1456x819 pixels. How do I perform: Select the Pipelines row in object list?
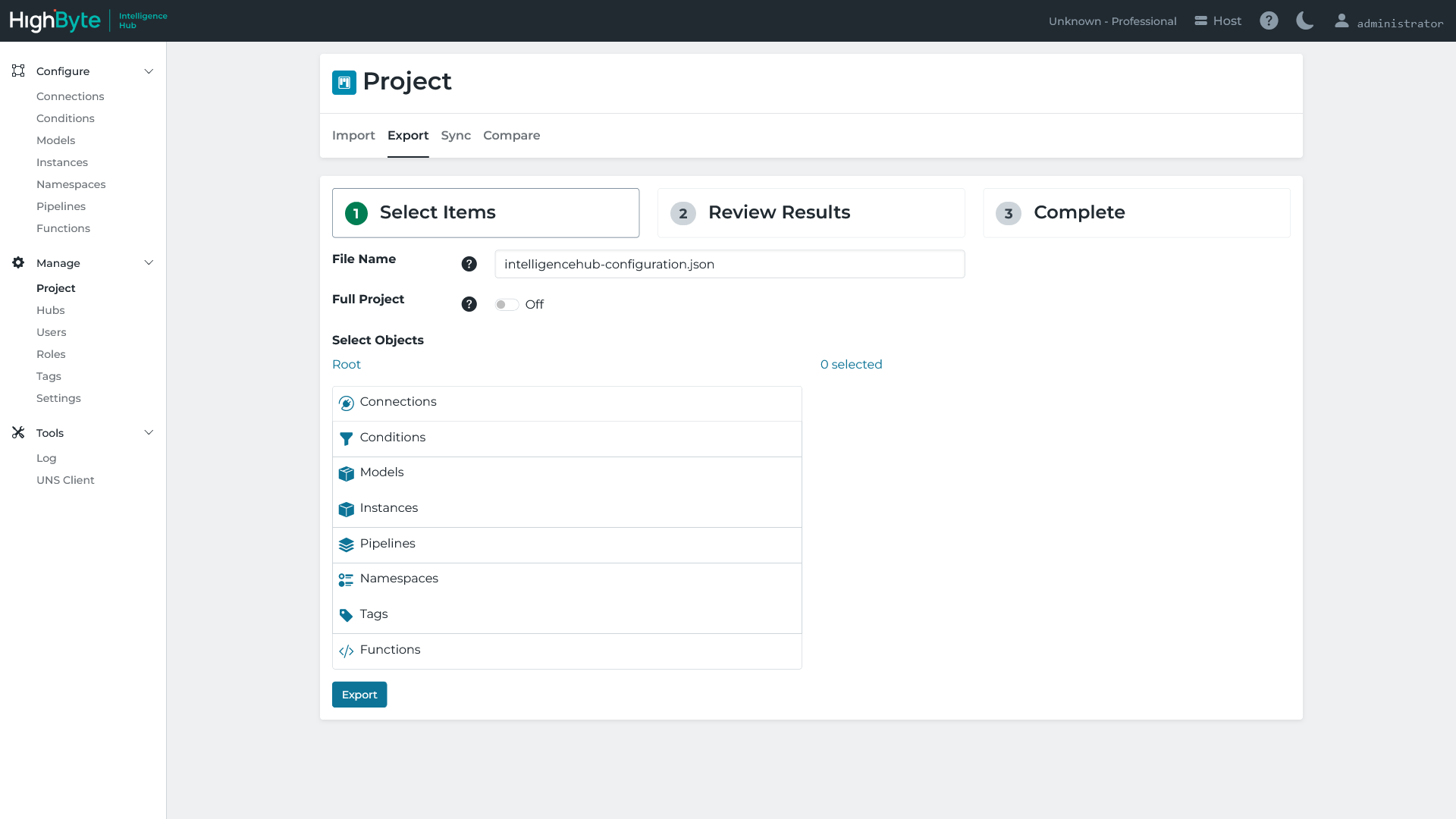pyautogui.click(x=566, y=545)
